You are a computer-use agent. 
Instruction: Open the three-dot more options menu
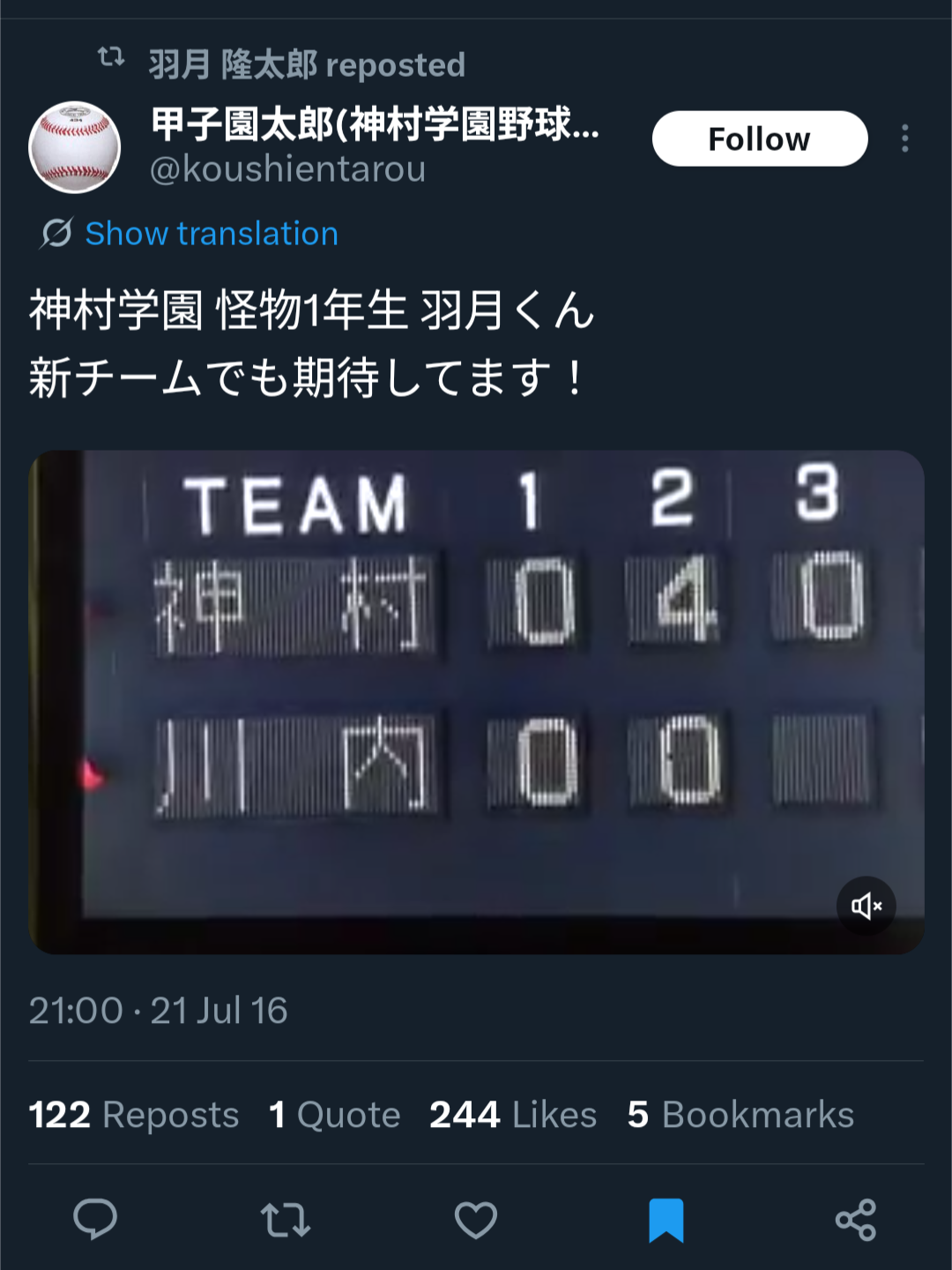905,138
